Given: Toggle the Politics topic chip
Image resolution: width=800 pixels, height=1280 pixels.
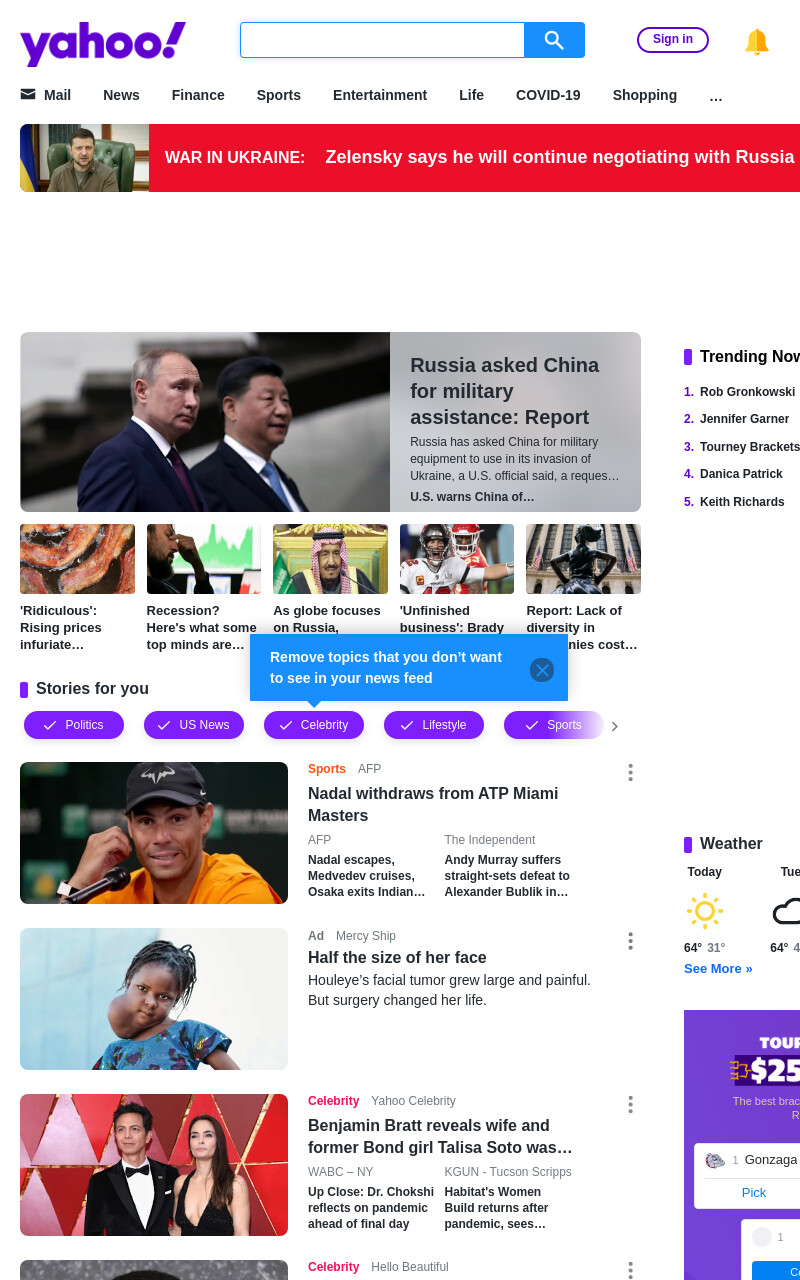Looking at the screenshot, I should (x=74, y=725).
